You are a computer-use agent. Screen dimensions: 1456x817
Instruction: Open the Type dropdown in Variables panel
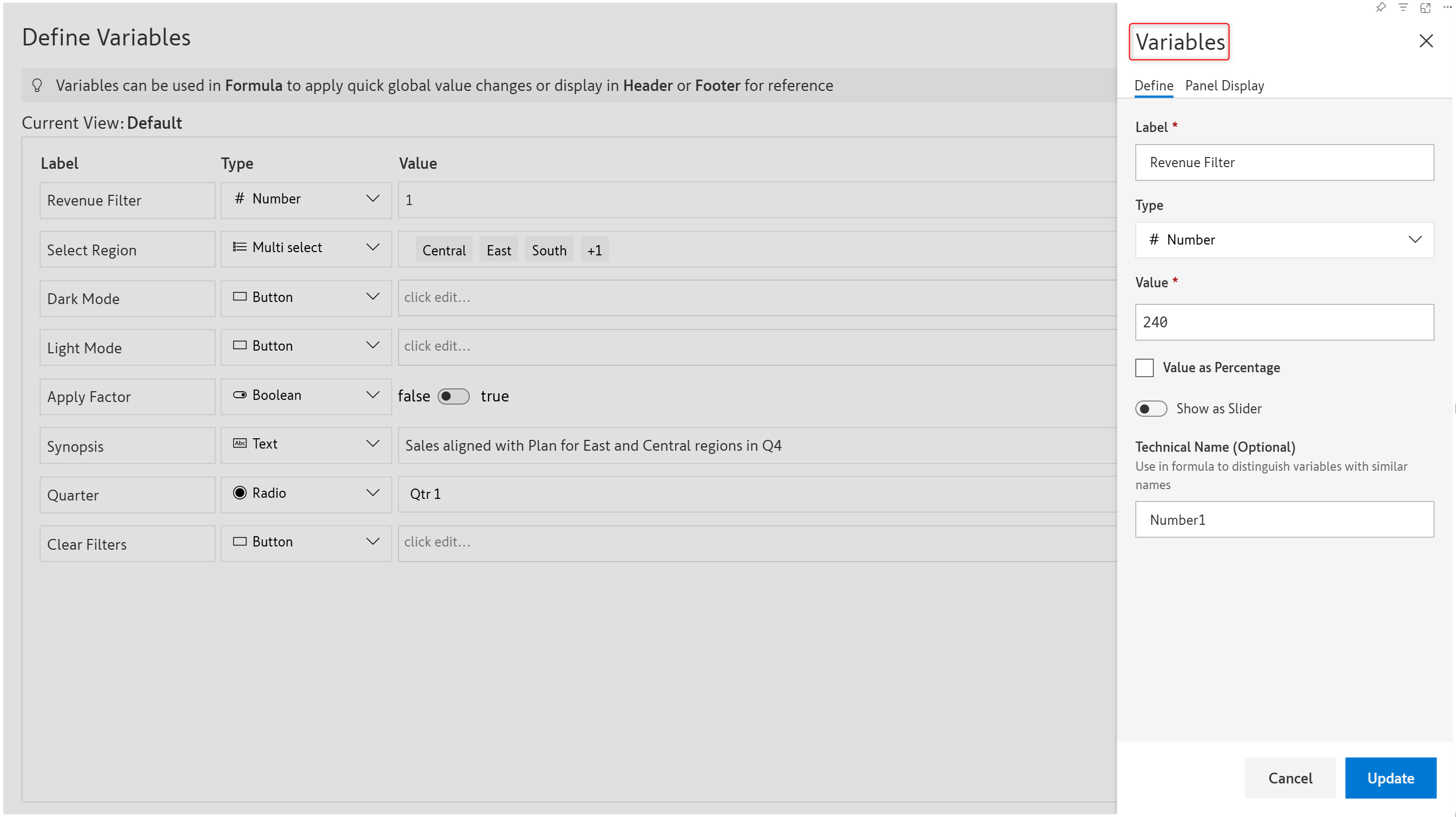(x=1284, y=240)
